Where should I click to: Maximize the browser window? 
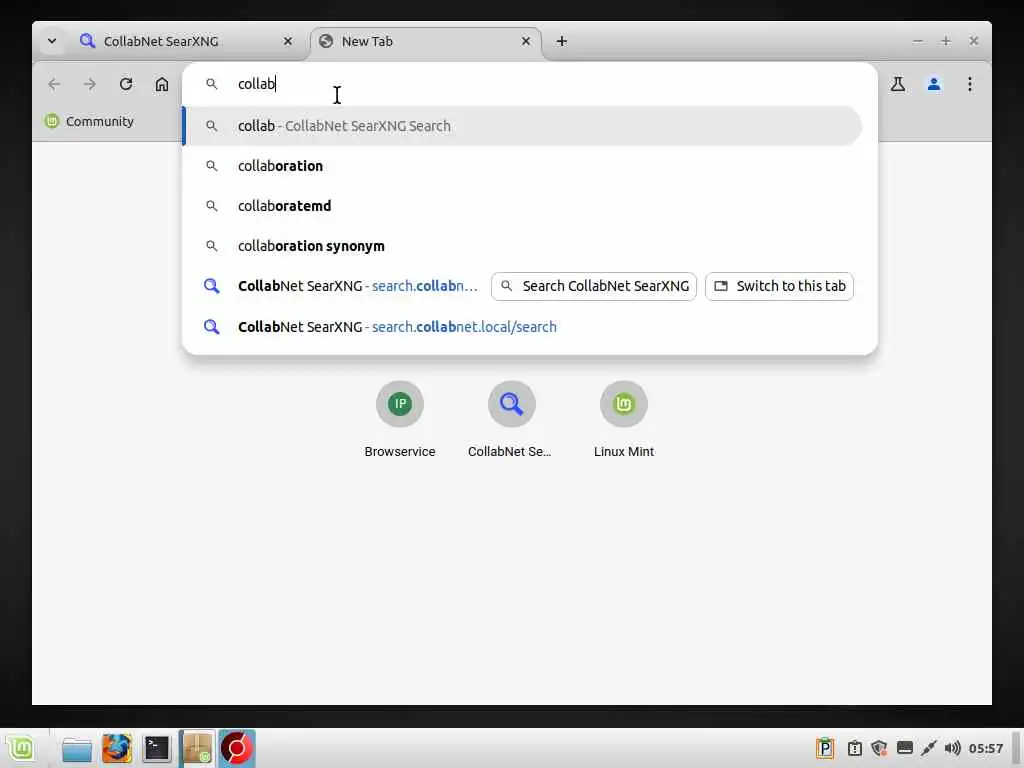point(946,41)
